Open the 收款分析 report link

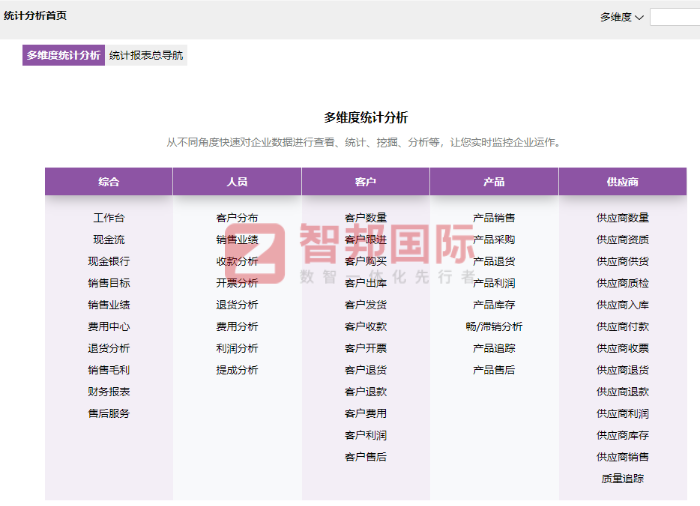237,261
